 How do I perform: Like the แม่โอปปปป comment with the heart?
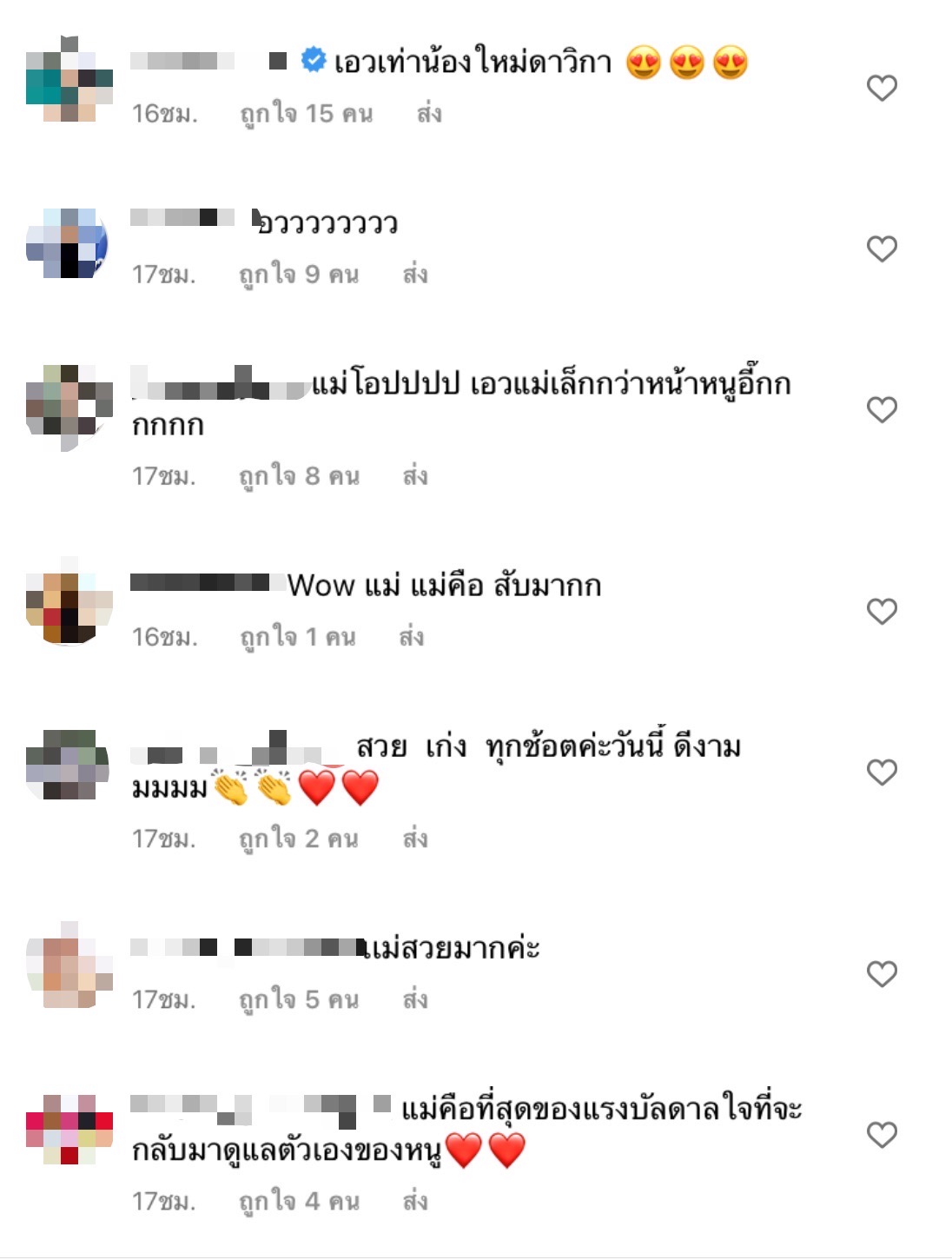[x=882, y=410]
